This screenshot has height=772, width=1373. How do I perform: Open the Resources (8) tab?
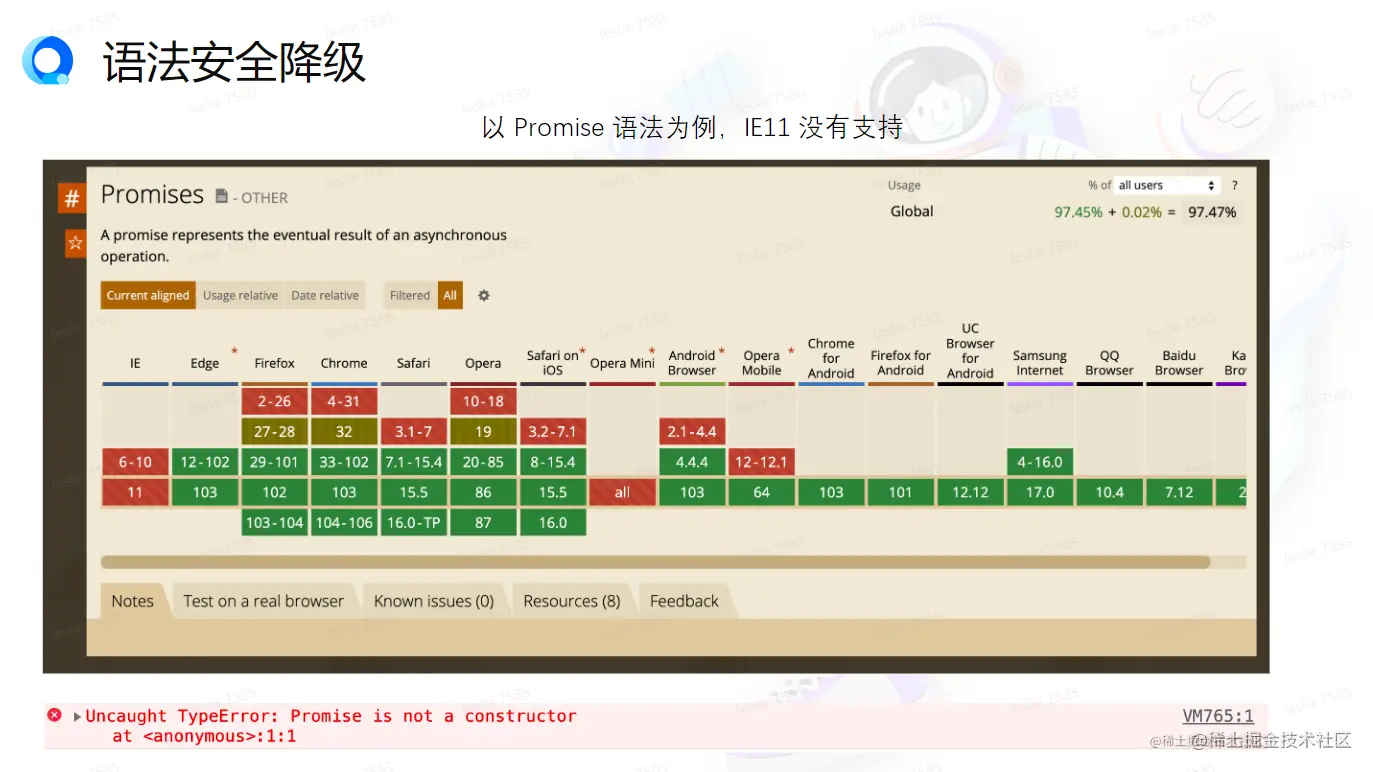click(572, 601)
